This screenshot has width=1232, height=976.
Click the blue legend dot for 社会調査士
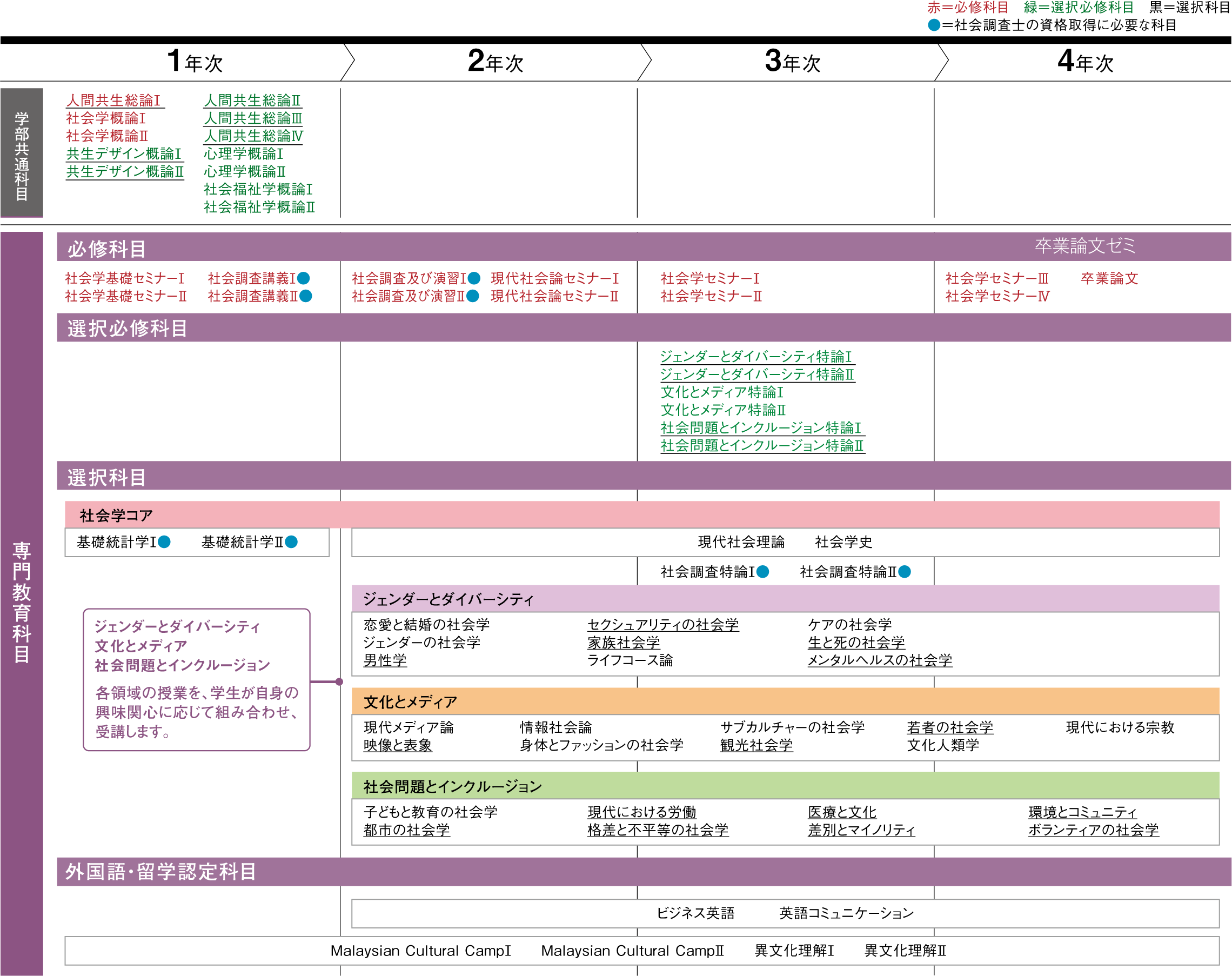click(x=934, y=25)
